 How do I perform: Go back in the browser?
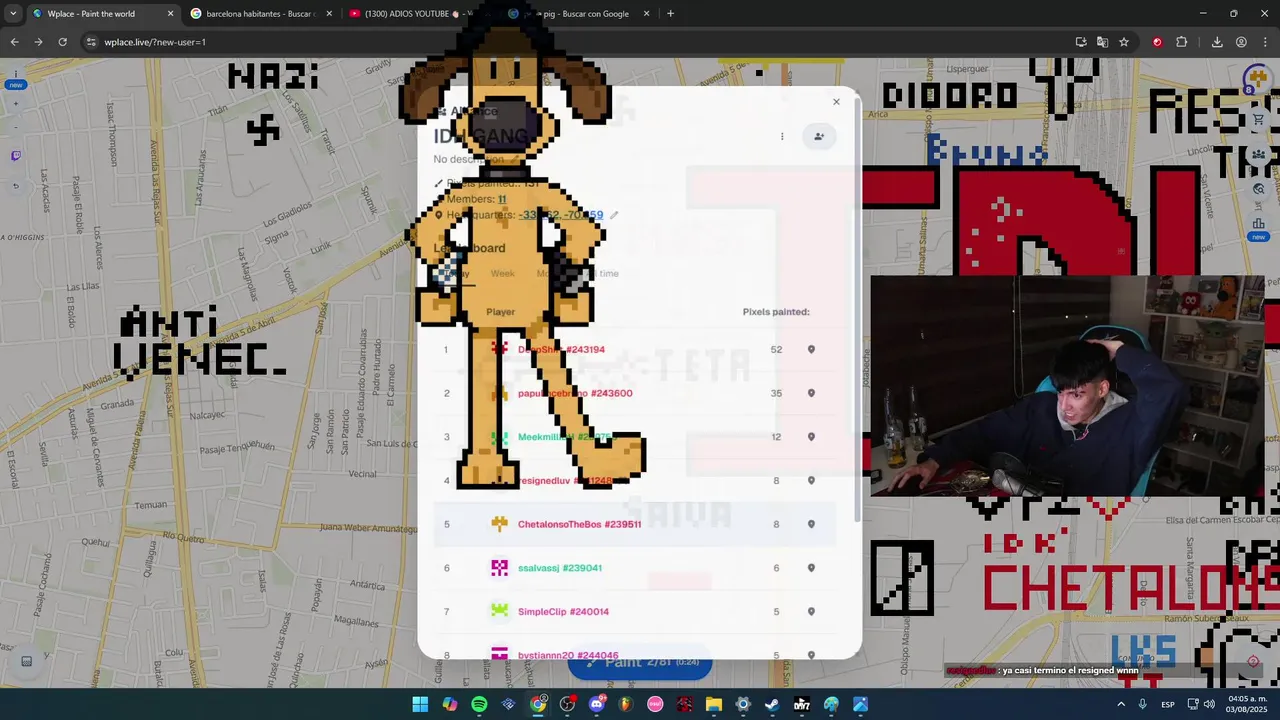pyautogui.click(x=14, y=42)
